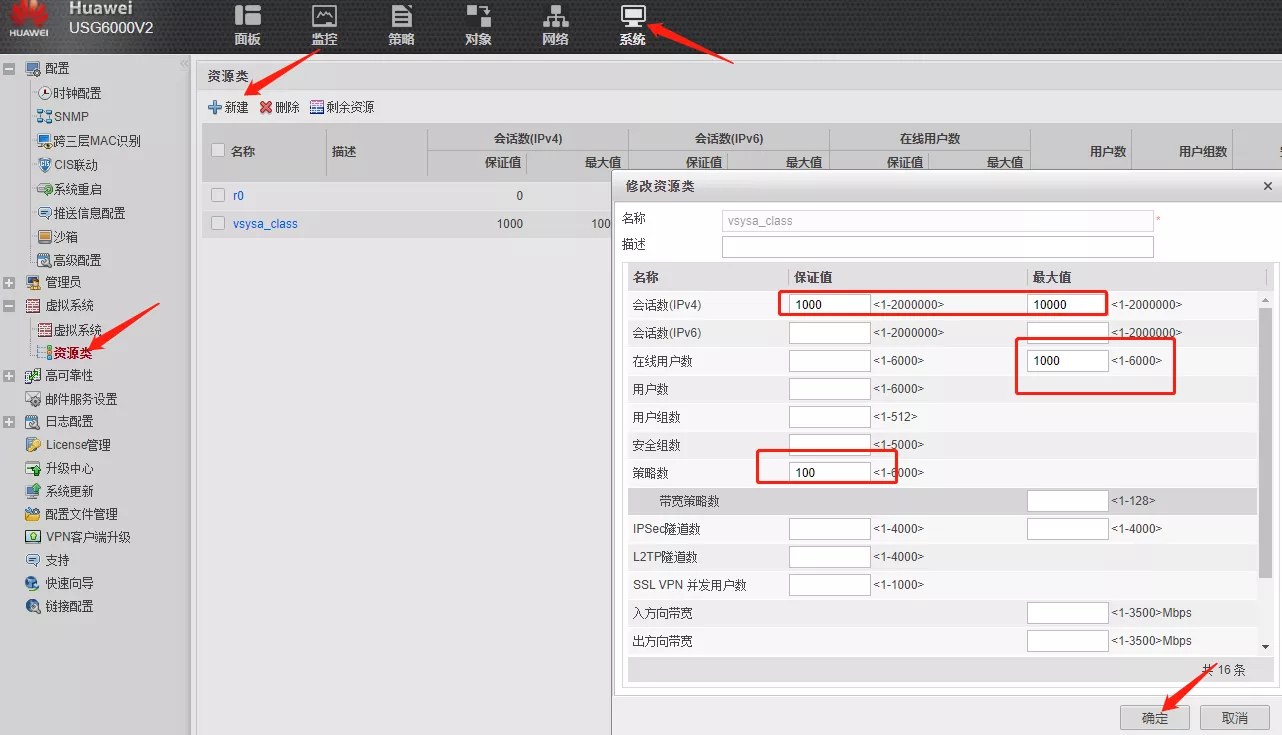This screenshot has height=735, width=1282.
Task: Click the 描述 input field in dialog
Action: coord(937,247)
